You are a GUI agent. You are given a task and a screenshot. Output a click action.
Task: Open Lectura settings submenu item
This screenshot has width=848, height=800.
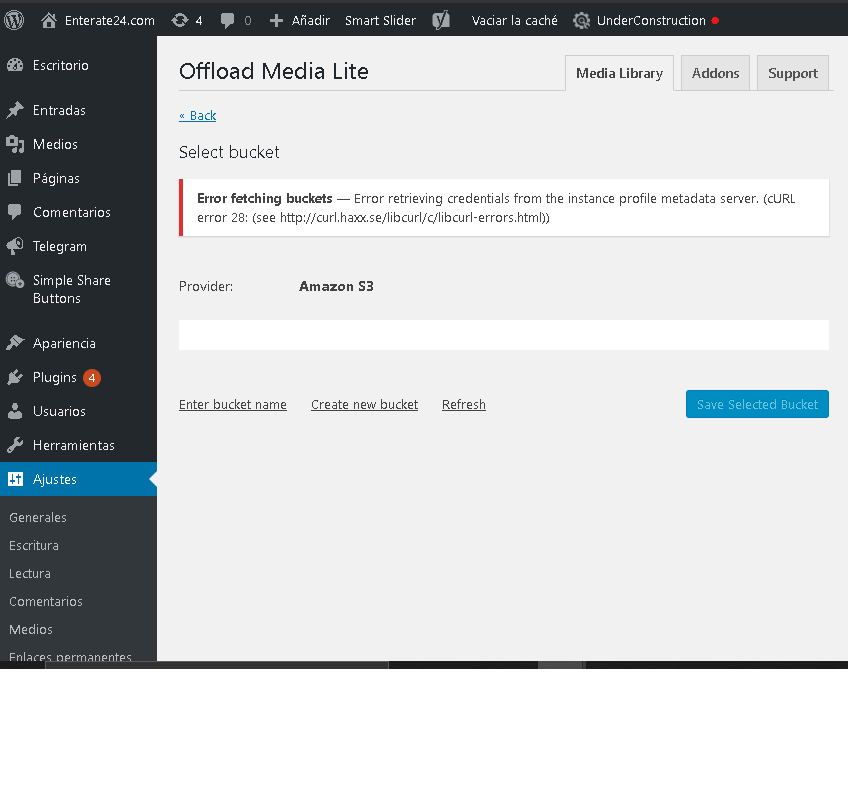pyautogui.click(x=30, y=574)
